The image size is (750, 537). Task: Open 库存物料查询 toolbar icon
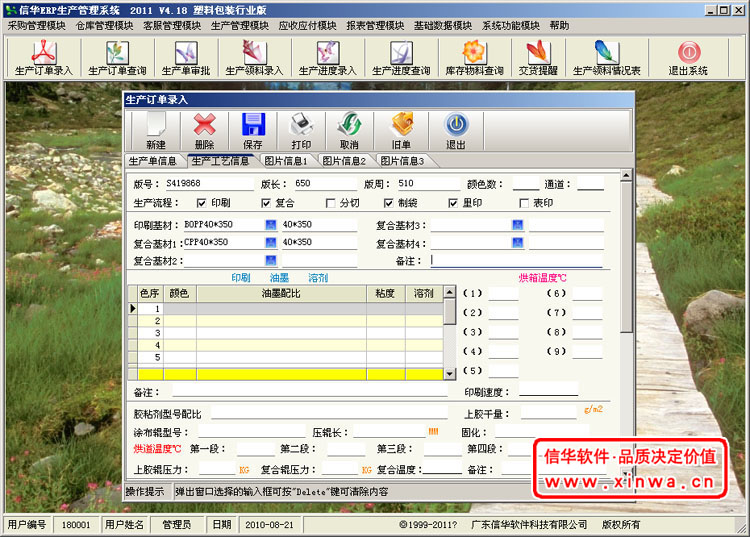(x=474, y=58)
